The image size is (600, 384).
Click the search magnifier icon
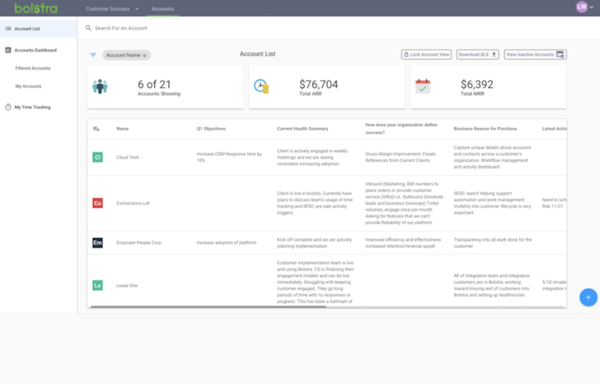tap(88, 28)
